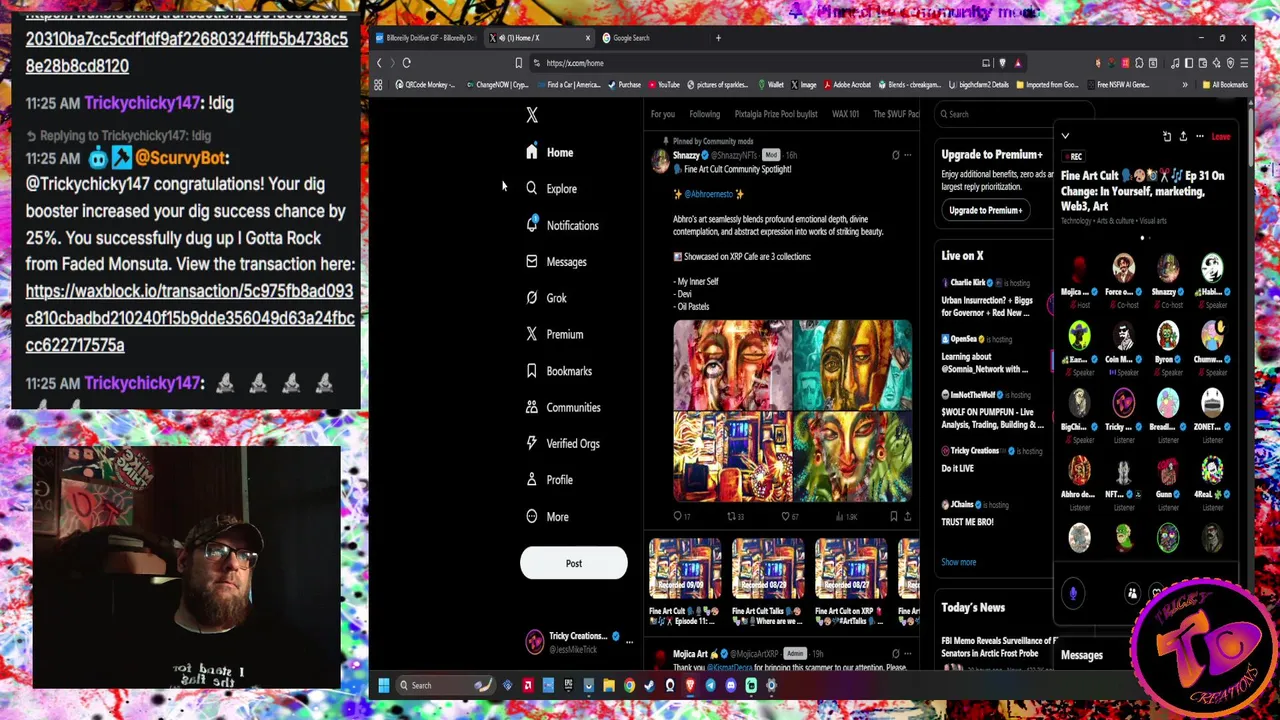Open Tricky Creations account options menu
Image resolution: width=1280 pixels, height=720 pixels.
pos(629,641)
